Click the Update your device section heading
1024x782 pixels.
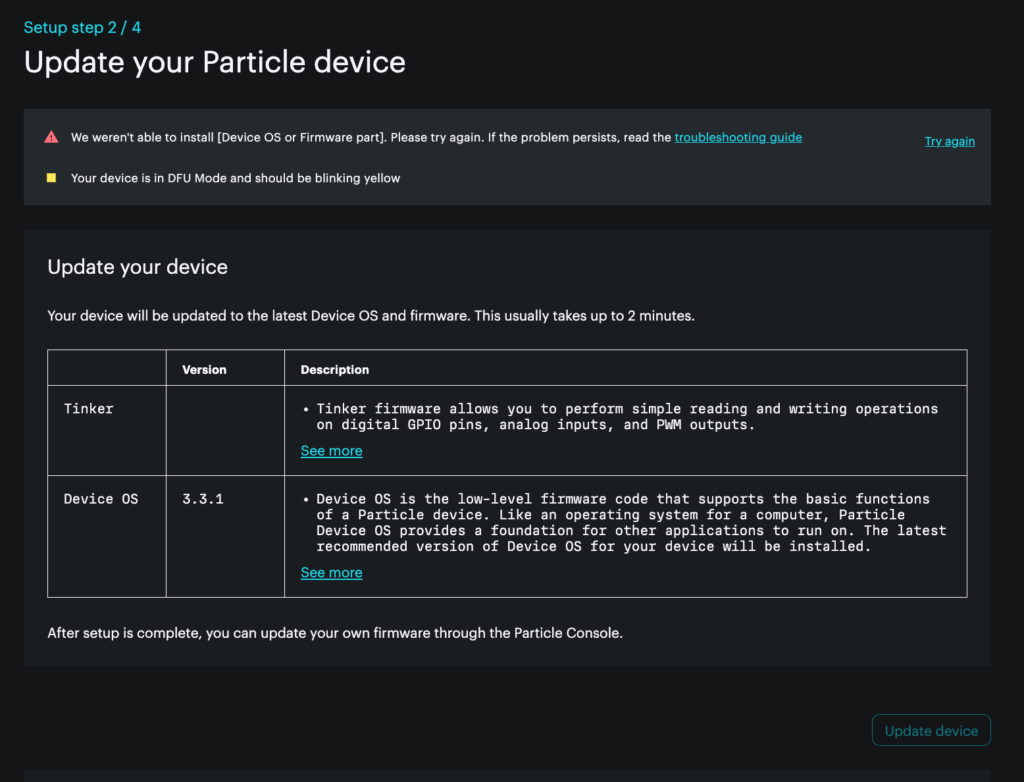point(138,267)
